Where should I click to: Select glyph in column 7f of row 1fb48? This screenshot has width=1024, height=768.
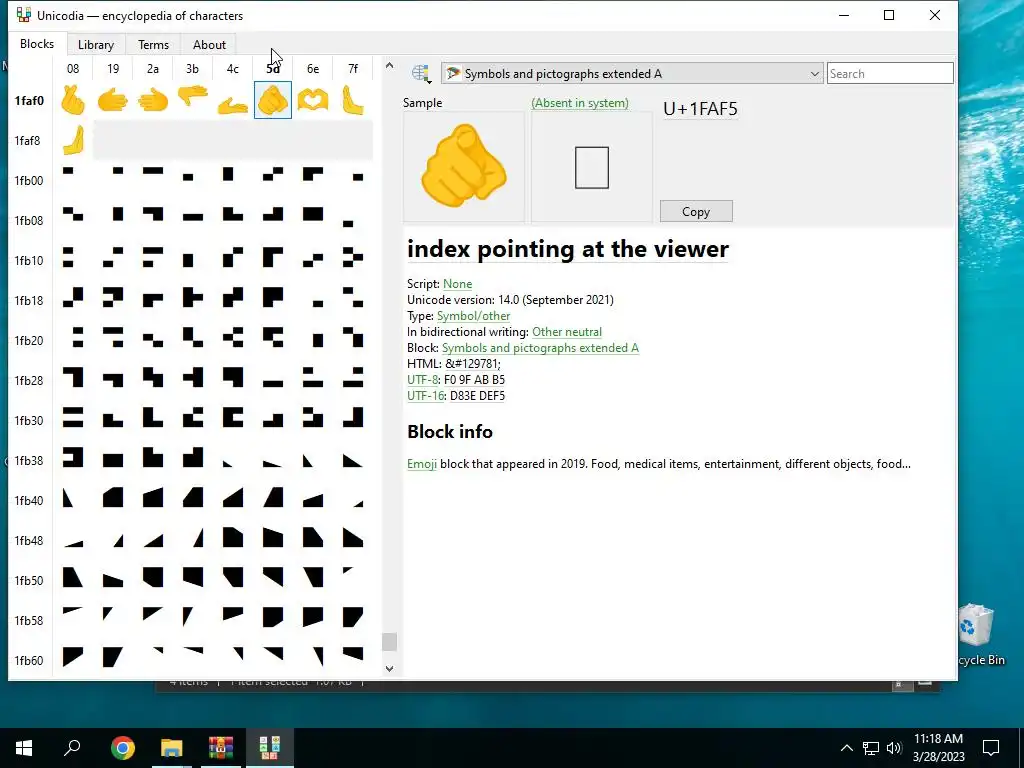click(x=353, y=539)
